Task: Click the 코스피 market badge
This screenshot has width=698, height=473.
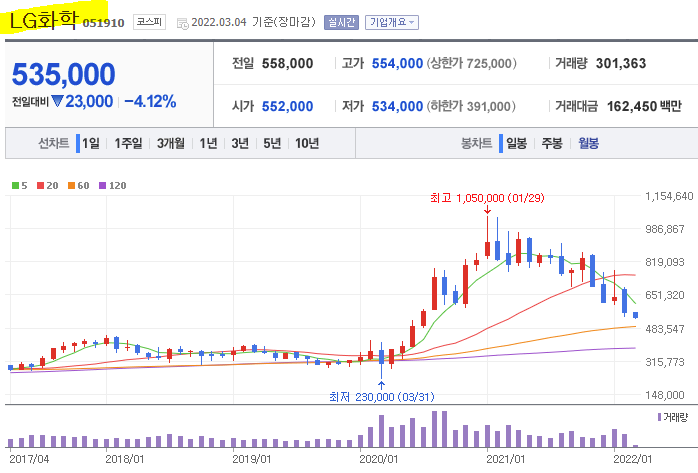Action: pos(150,22)
